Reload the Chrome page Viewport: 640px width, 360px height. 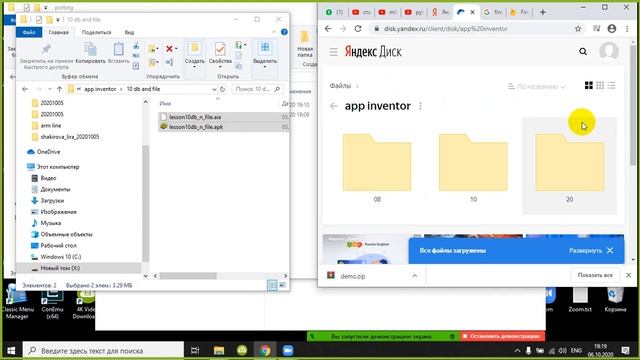point(358,29)
